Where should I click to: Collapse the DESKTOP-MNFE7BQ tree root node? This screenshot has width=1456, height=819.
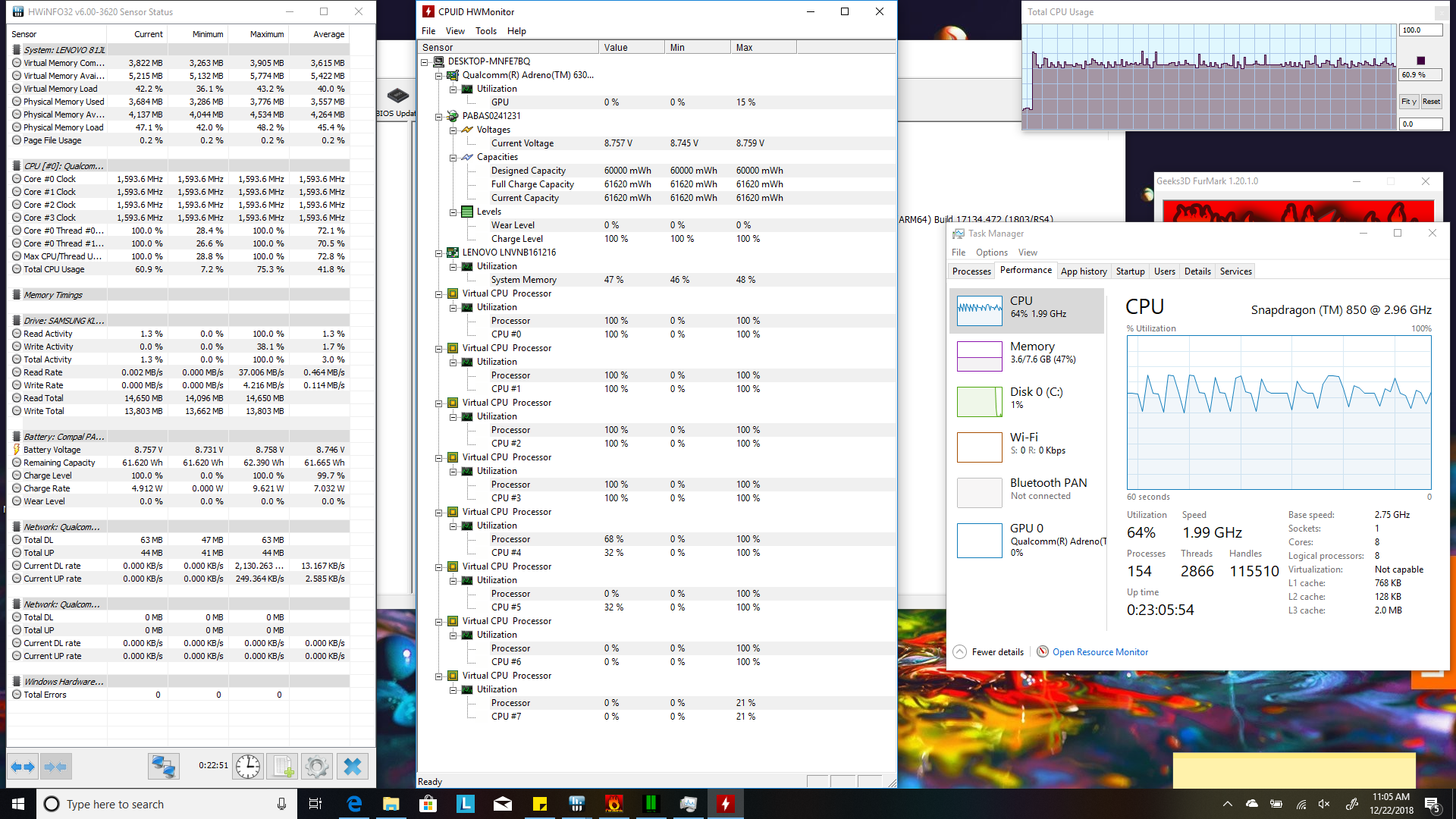pyautogui.click(x=425, y=61)
